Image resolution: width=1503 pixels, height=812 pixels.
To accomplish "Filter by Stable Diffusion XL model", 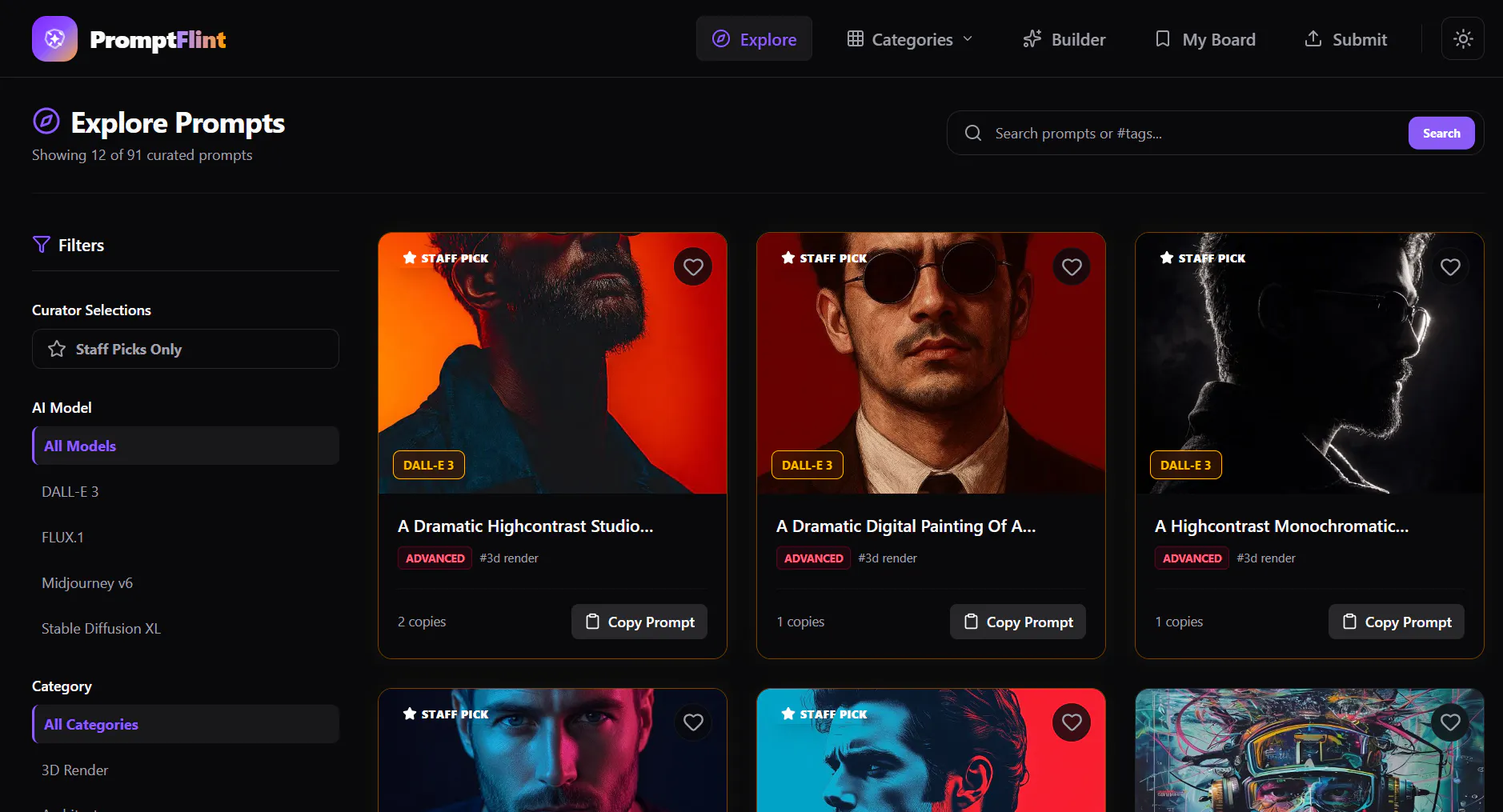I will pyautogui.click(x=186, y=628).
